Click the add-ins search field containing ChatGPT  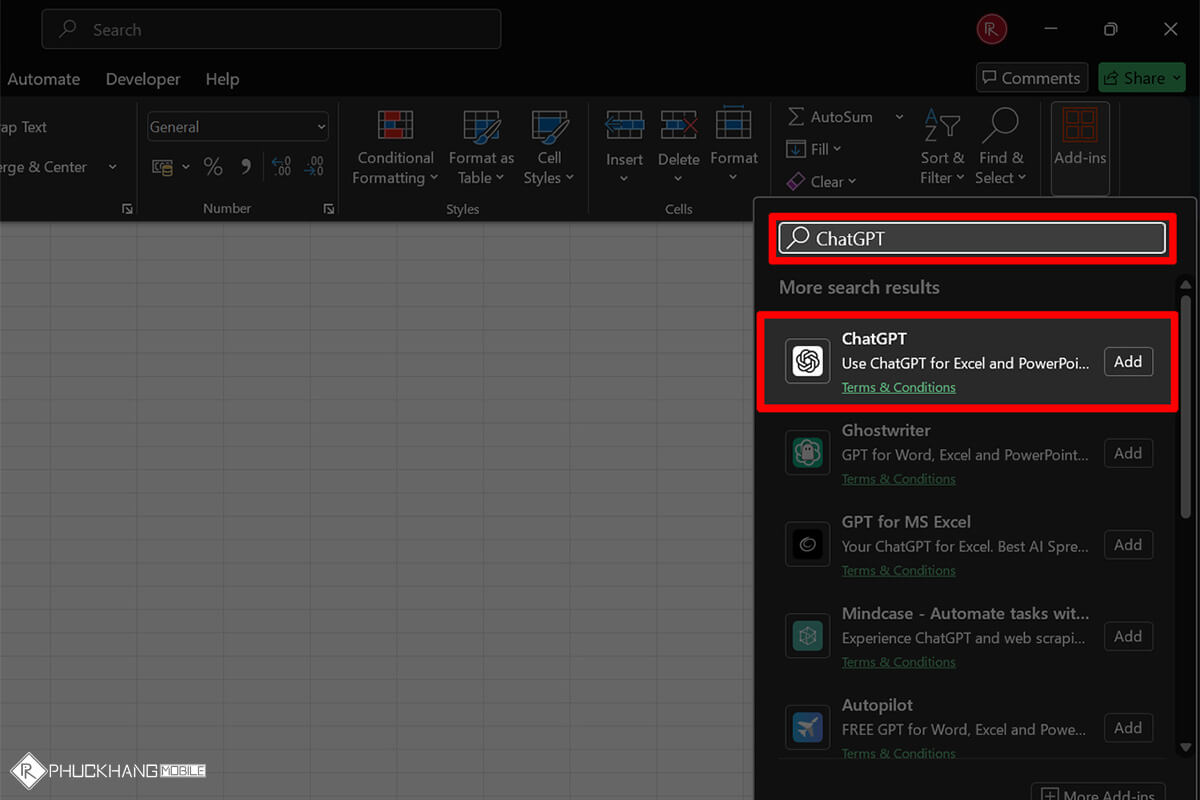click(972, 238)
